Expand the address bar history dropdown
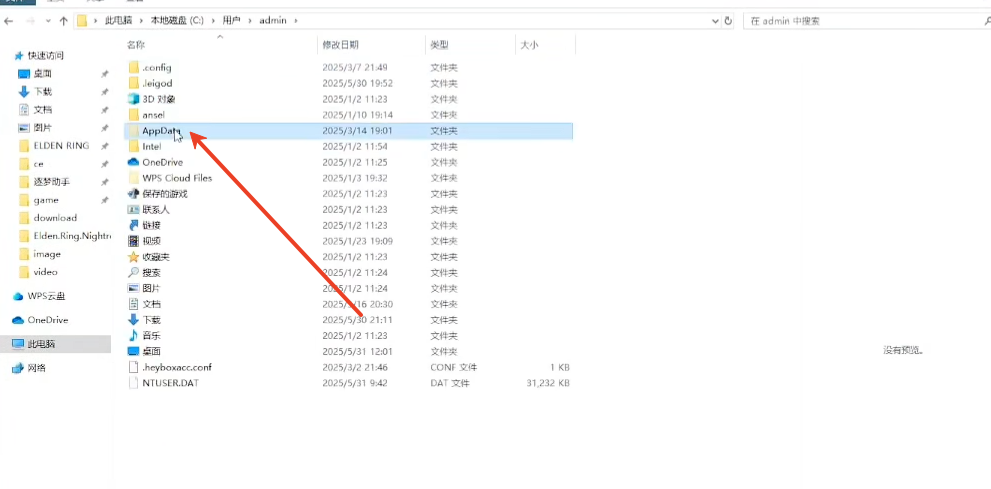Viewport: 991px width, 489px height. click(714, 20)
